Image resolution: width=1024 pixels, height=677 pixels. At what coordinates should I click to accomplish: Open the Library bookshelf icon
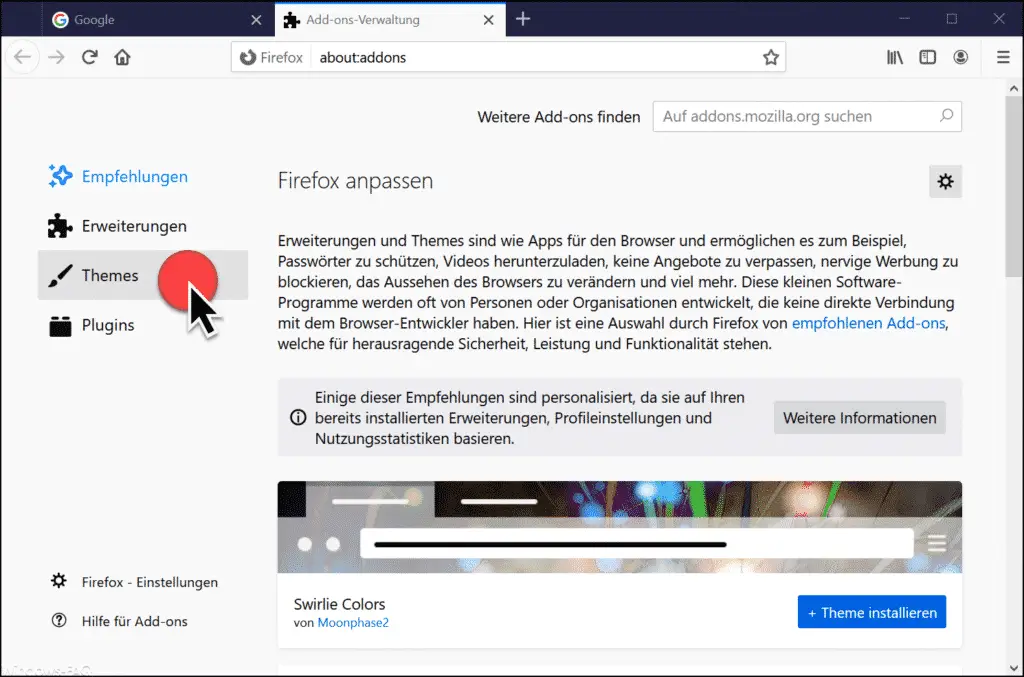[x=895, y=57]
